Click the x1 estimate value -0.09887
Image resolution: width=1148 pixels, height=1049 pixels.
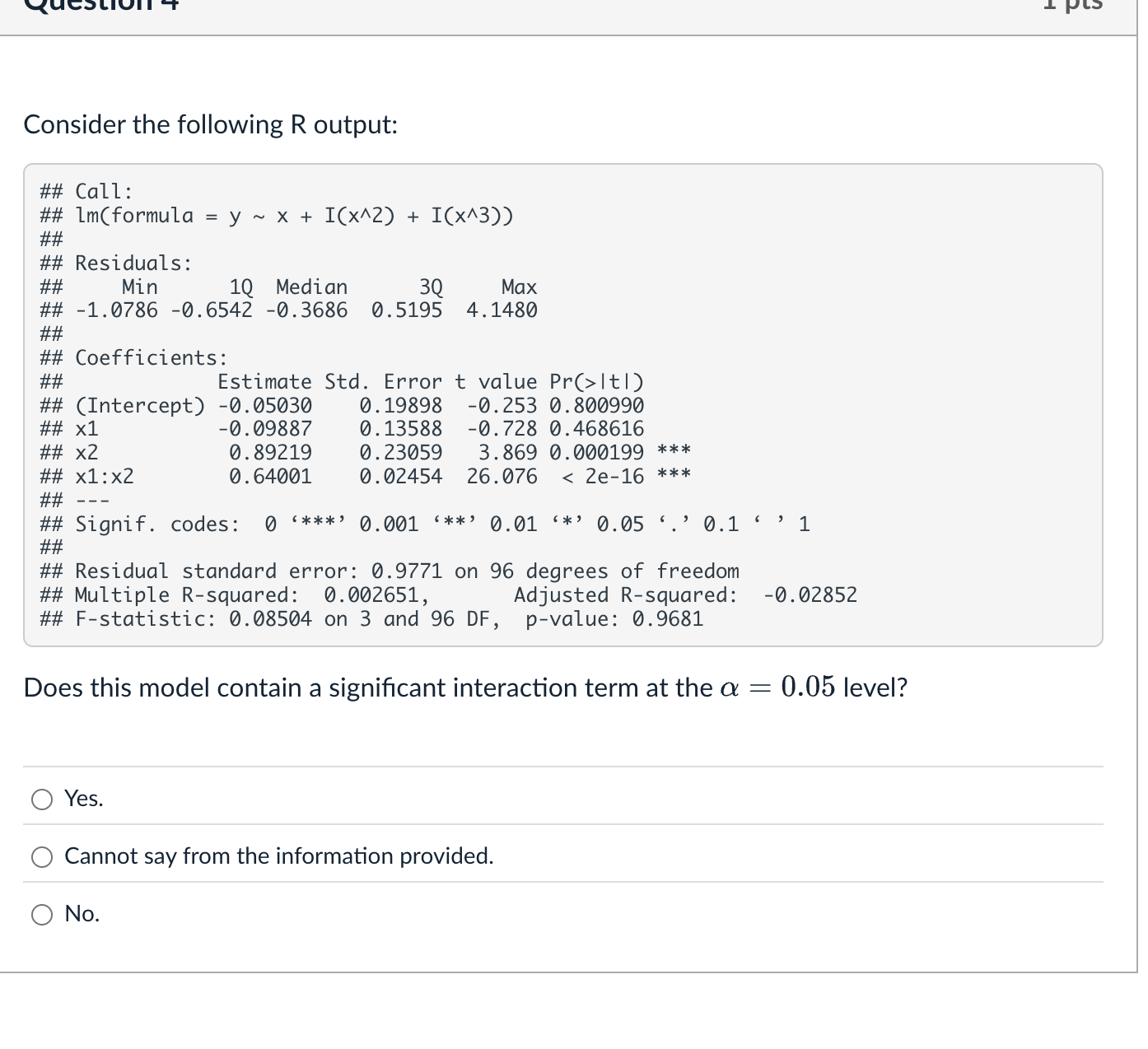(265, 429)
